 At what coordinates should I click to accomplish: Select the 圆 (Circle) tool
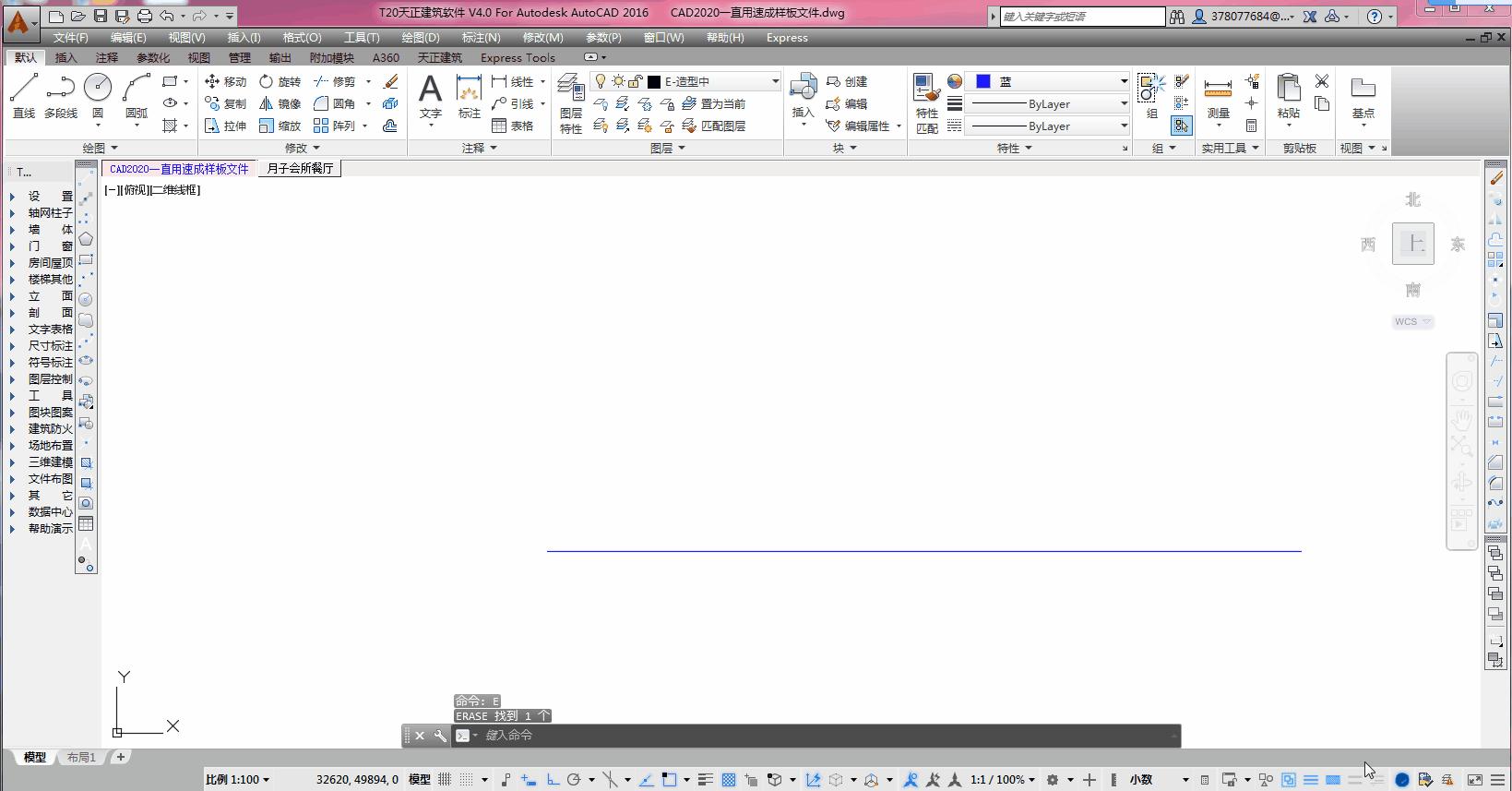click(97, 96)
